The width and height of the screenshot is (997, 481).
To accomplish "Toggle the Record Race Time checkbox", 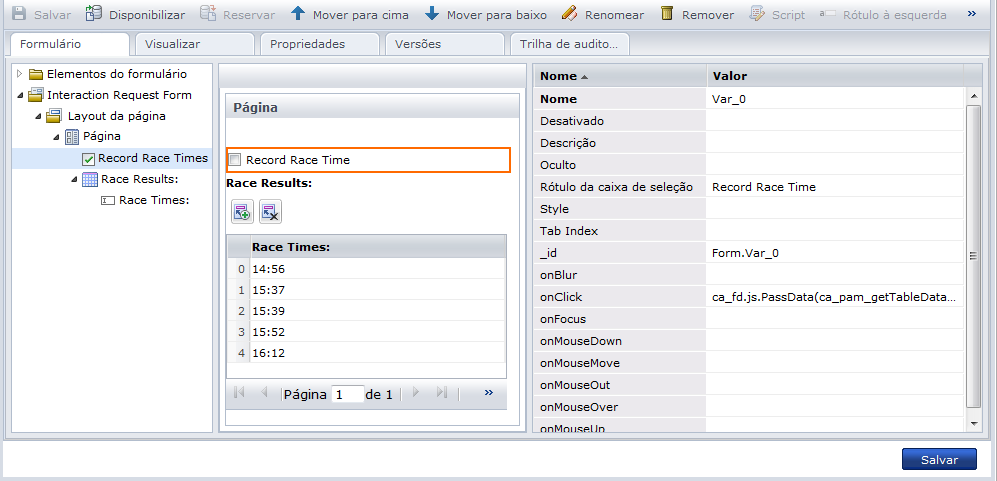I will click(235, 160).
